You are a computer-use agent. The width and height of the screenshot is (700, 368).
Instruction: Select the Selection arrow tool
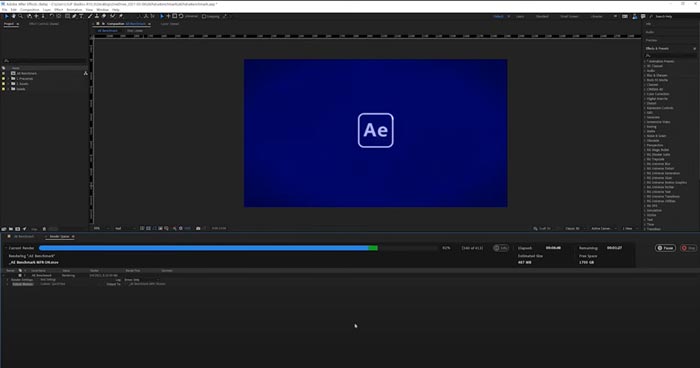click(x=6, y=16)
